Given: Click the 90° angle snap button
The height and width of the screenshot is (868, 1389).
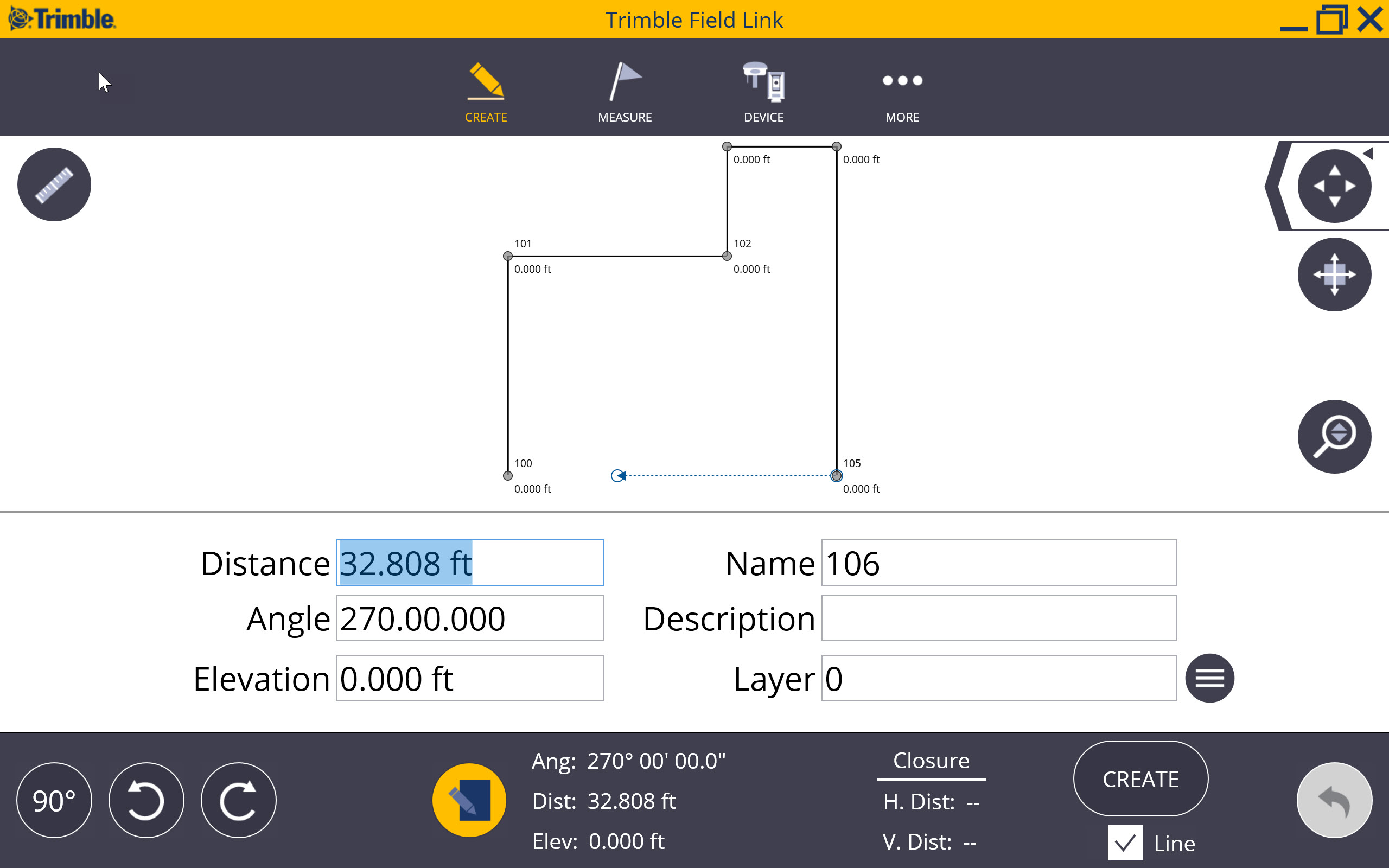Looking at the screenshot, I should [x=54, y=800].
